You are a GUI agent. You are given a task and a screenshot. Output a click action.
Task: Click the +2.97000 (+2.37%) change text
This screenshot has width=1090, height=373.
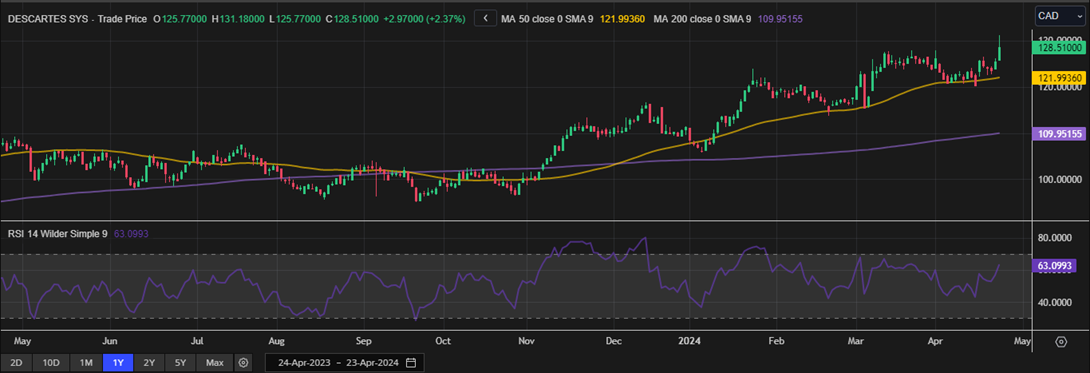(423, 19)
